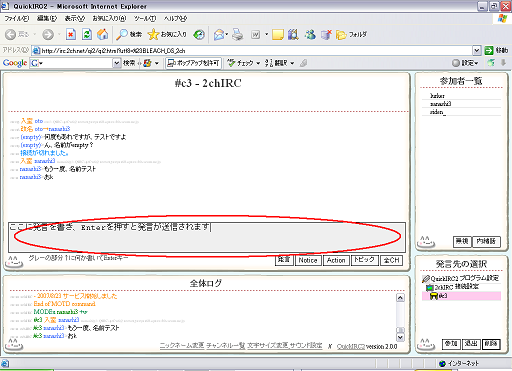512x371 pixels.
Task: Click the Refresh page icon
Action: [x=87, y=34]
